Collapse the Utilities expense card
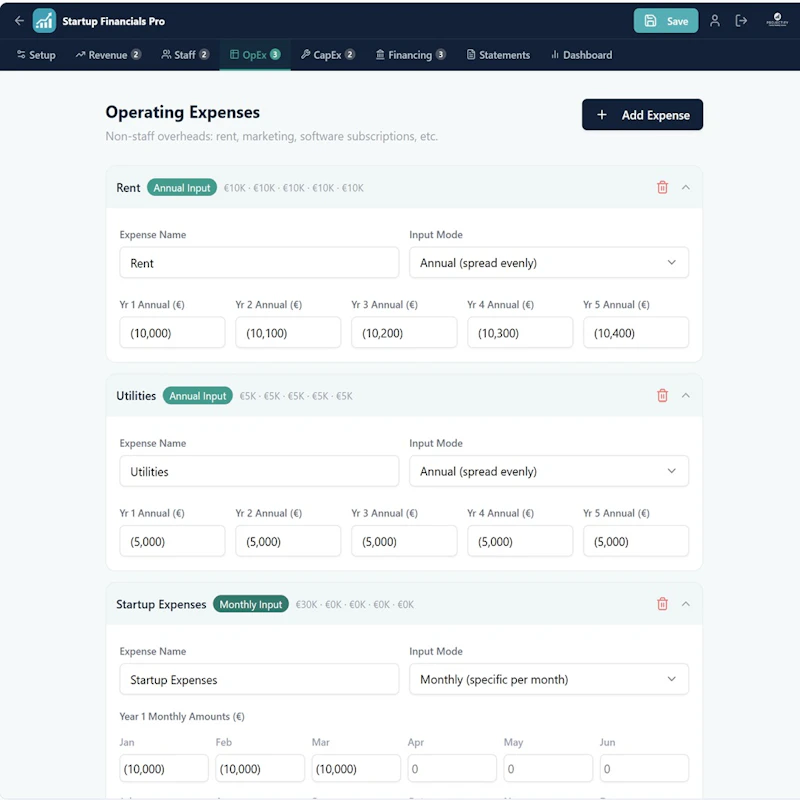 coord(686,395)
